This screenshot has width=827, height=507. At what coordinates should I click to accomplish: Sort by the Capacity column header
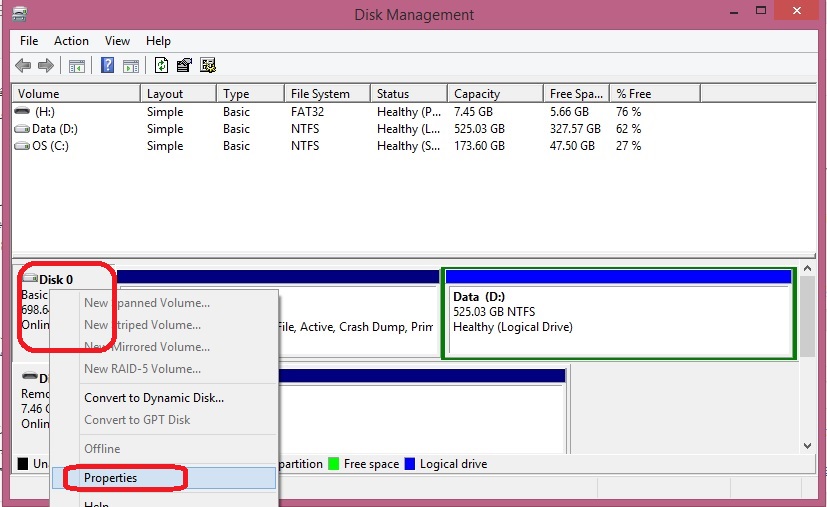[477, 94]
